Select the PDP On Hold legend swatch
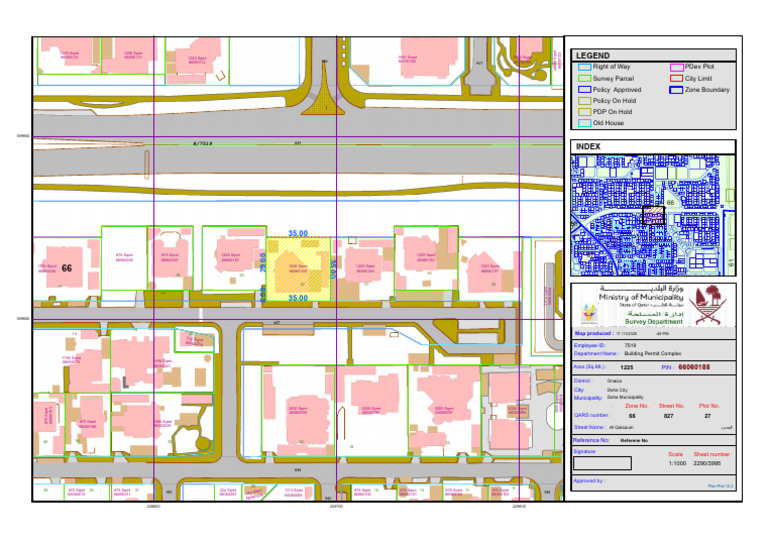 click(584, 112)
